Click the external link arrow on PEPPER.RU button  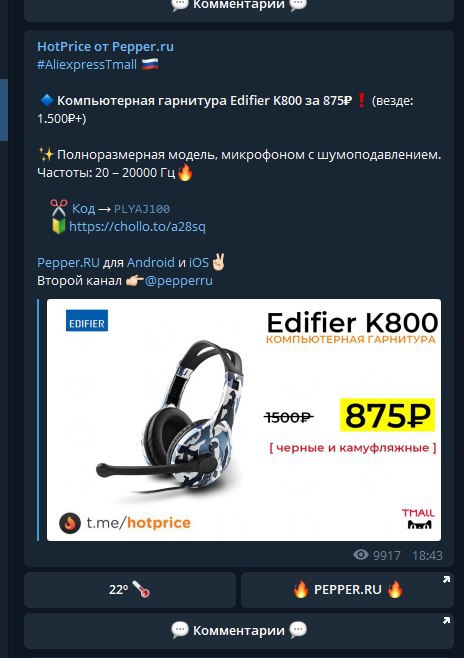[446, 580]
